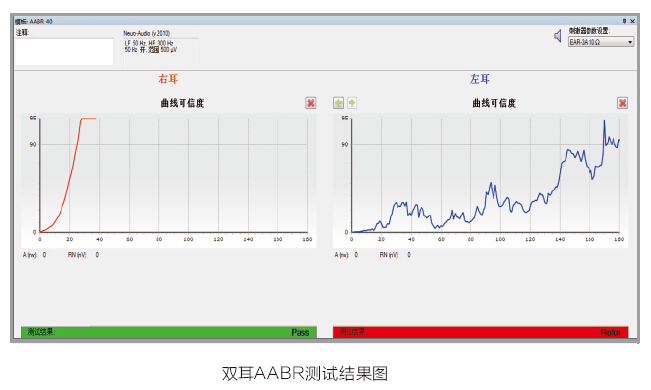Screen dimensions: 651x390
Task: Click the dropdown arrow of the EAR-3A selector
Action: pos(630,42)
